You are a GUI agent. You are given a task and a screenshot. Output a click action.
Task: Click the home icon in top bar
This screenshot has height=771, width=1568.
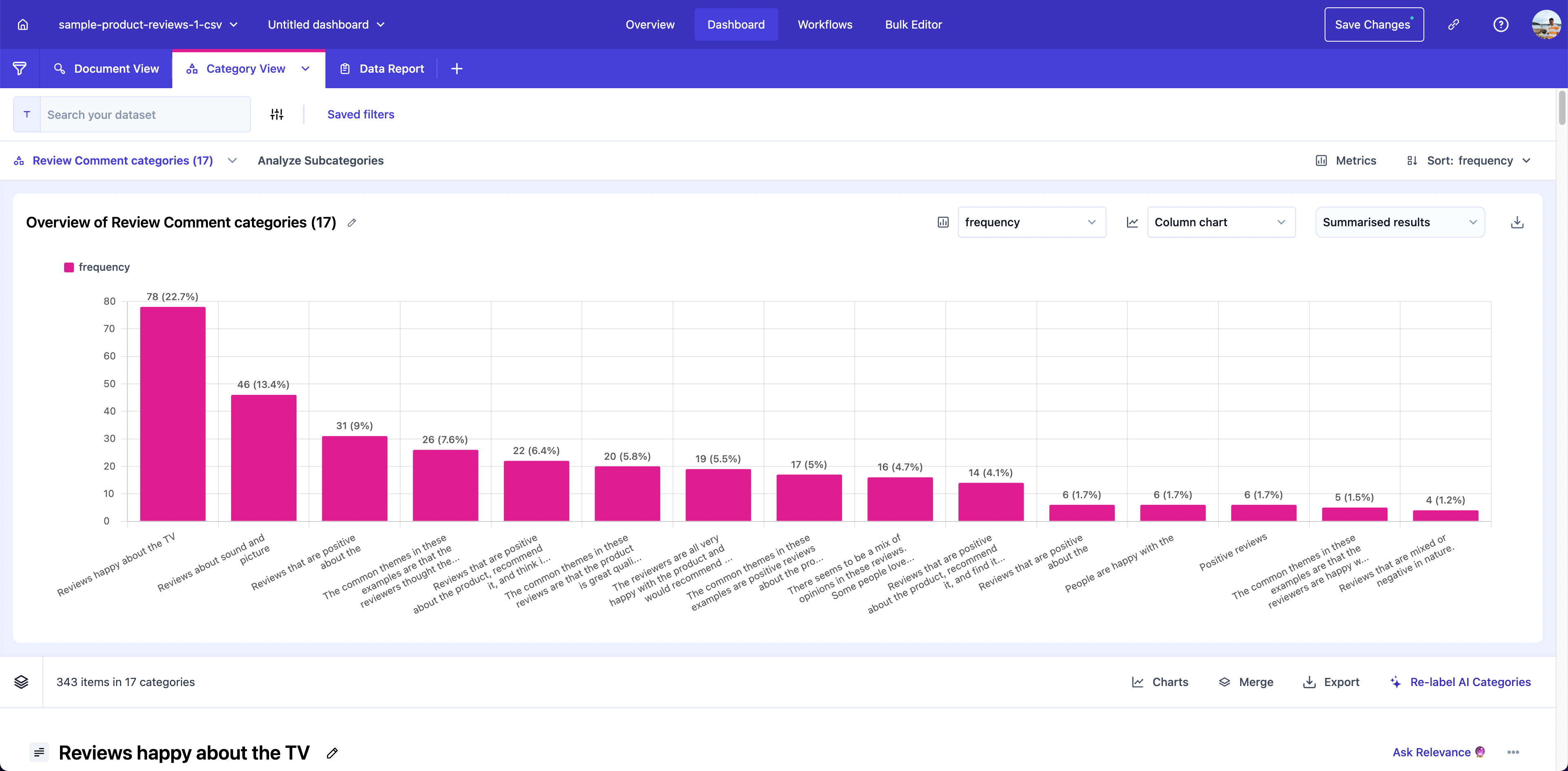tap(22, 25)
